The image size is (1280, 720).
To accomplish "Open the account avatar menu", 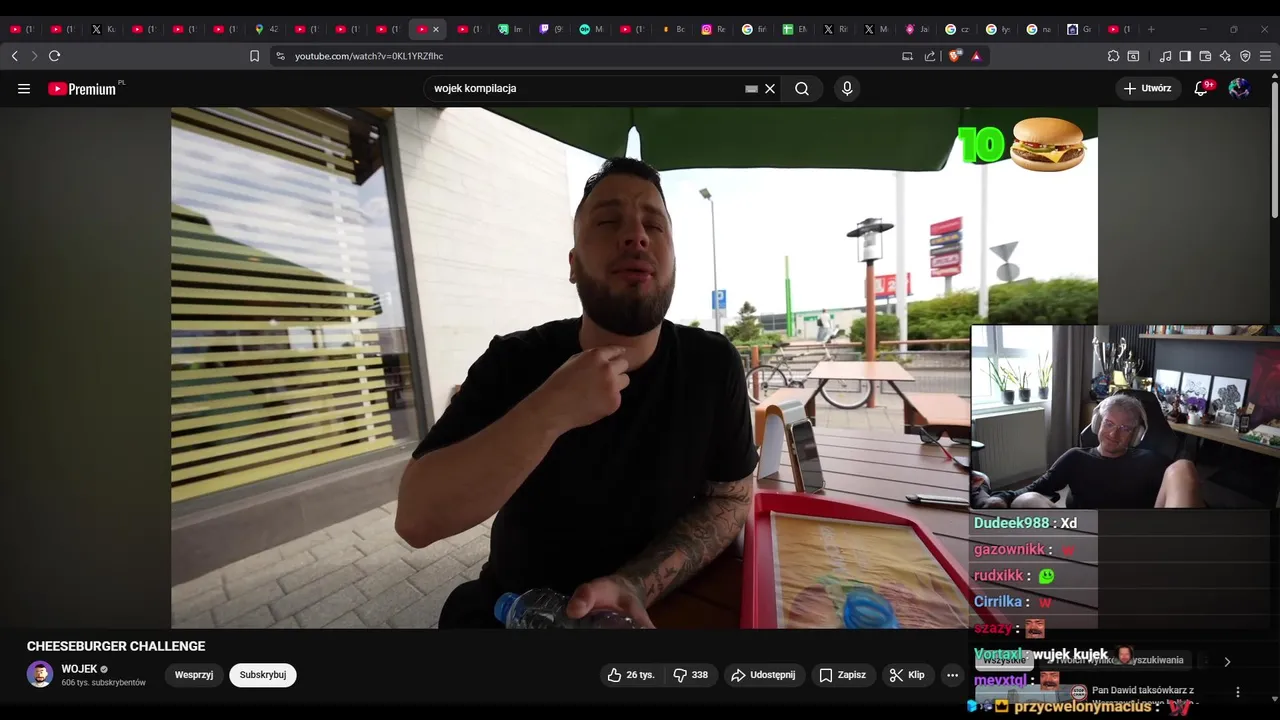I will pos(1239,89).
